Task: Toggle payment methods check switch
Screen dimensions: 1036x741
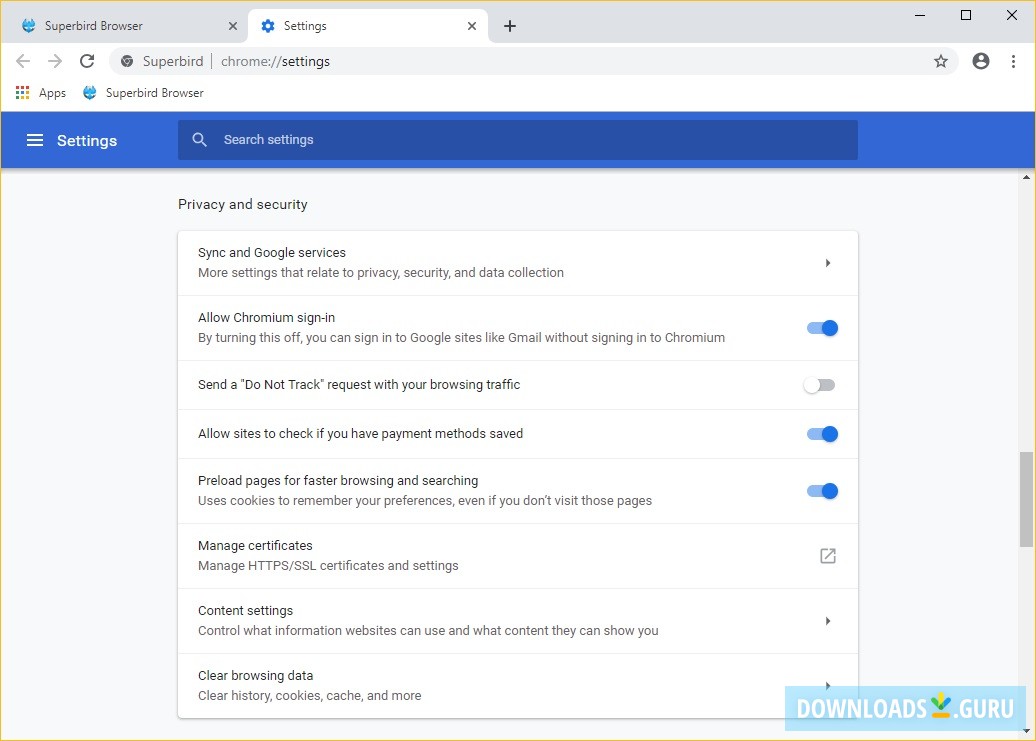Action: tap(822, 434)
